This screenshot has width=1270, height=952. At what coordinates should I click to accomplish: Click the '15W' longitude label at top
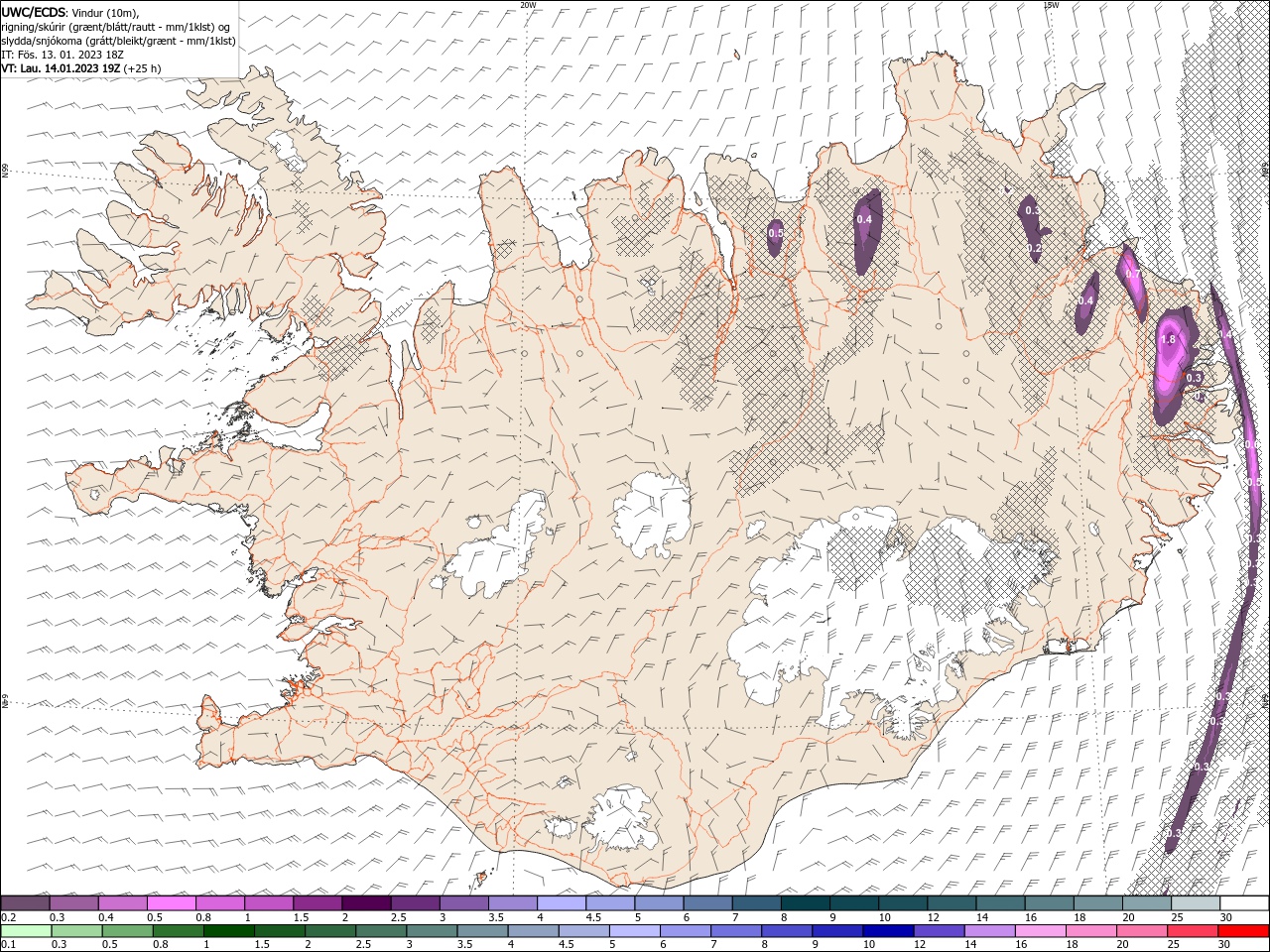click(1052, 4)
